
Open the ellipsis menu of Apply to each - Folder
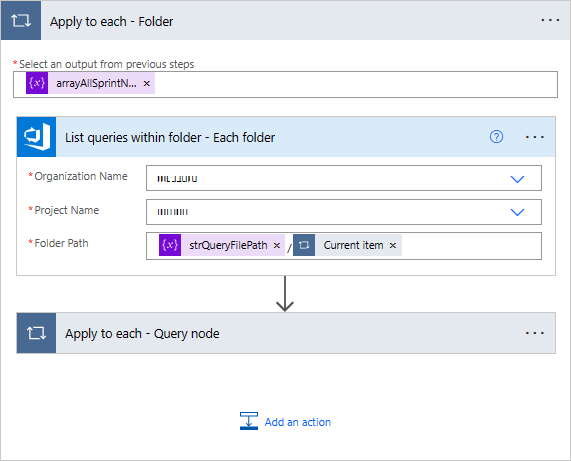coord(550,20)
